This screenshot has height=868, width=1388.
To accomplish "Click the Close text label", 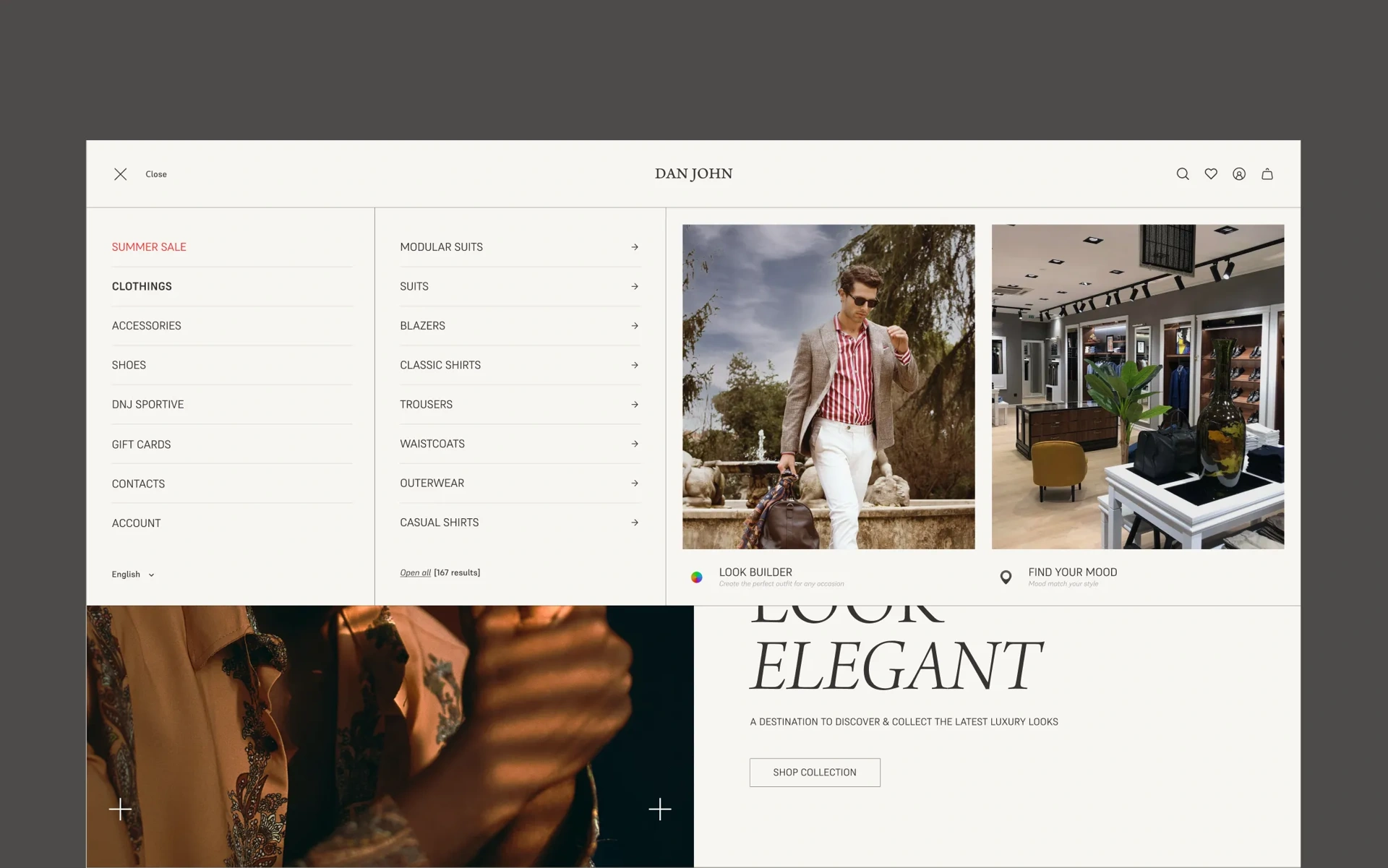I will point(156,174).
